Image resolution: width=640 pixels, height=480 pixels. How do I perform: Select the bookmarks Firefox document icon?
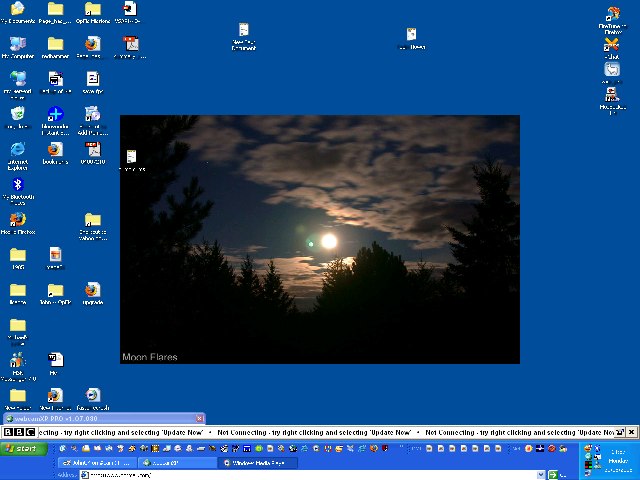coord(55,153)
